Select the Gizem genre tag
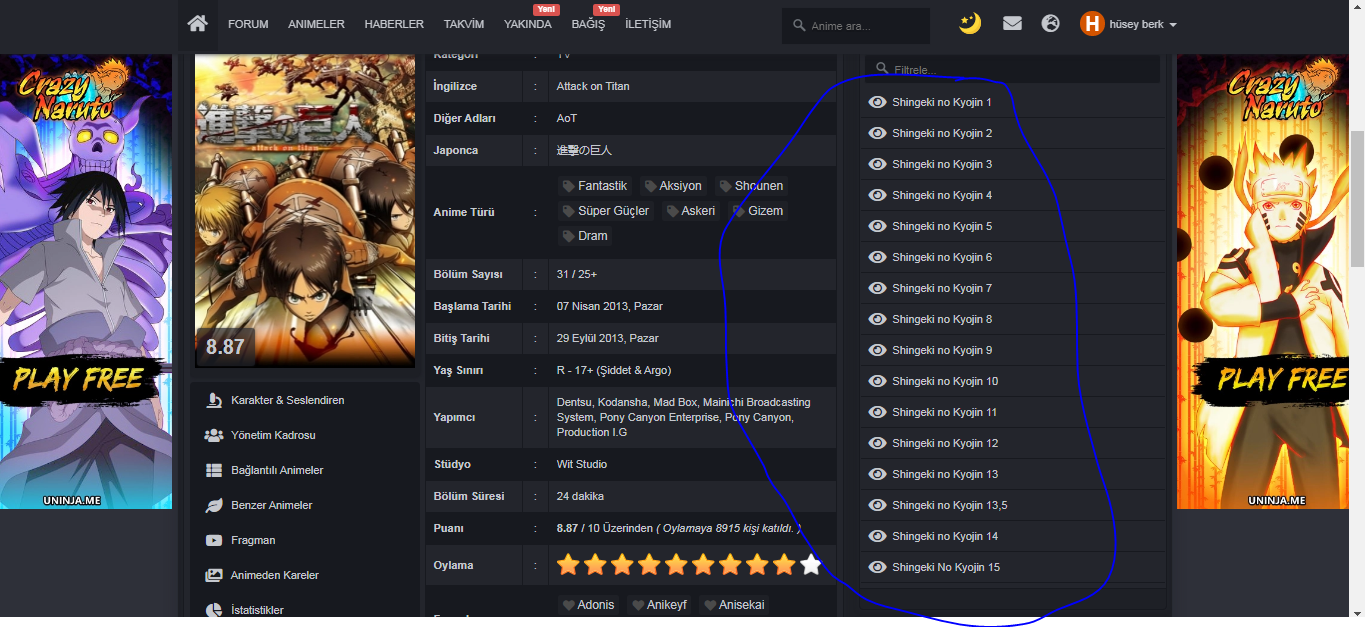This screenshot has width=1365, height=627. point(758,211)
